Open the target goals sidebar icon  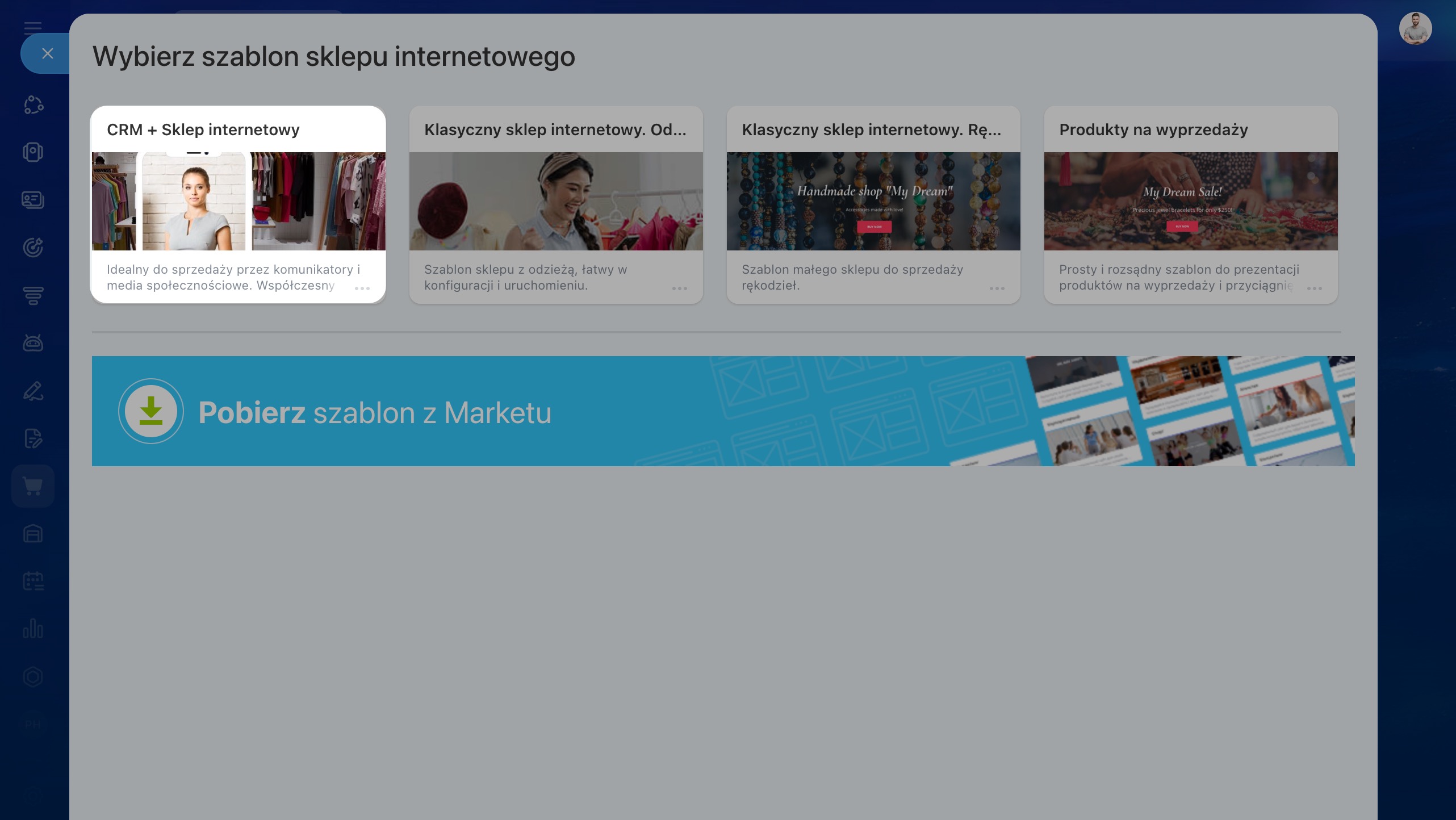click(x=33, y=248)
